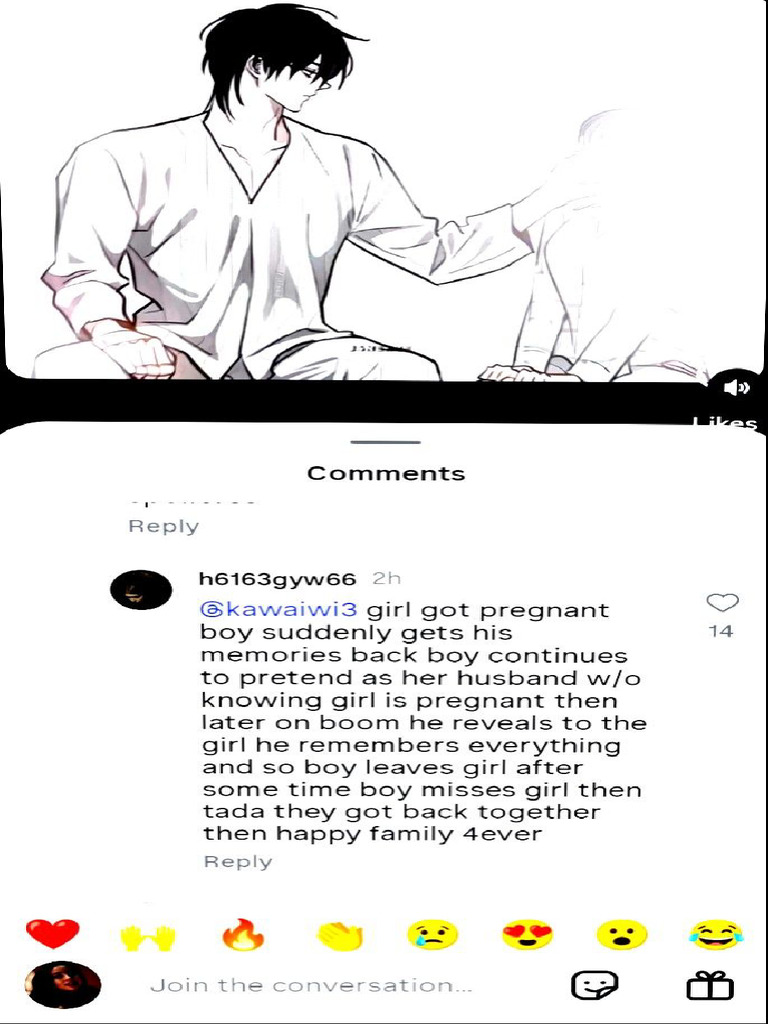Send the clapping hands emoji reaction

(x=339, y=935)
